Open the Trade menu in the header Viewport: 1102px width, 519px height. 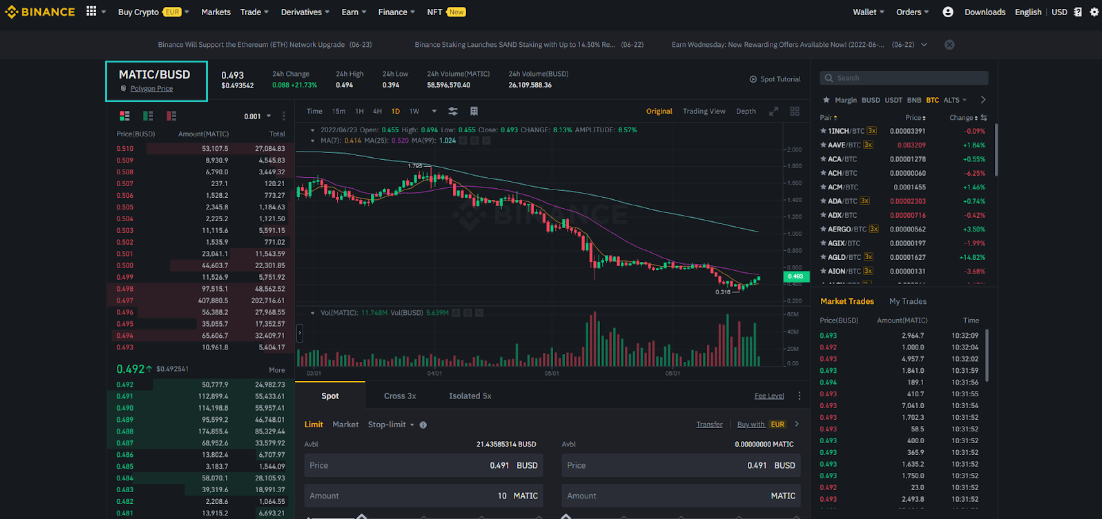click(254, 12)
